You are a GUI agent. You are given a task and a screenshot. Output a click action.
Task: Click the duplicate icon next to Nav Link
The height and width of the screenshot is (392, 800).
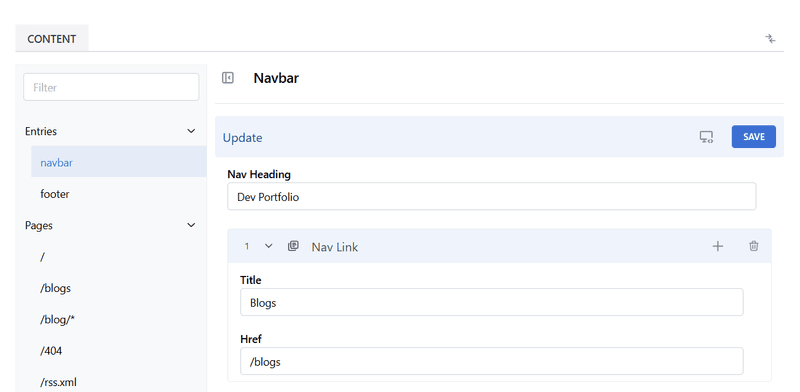click(293, 246)
